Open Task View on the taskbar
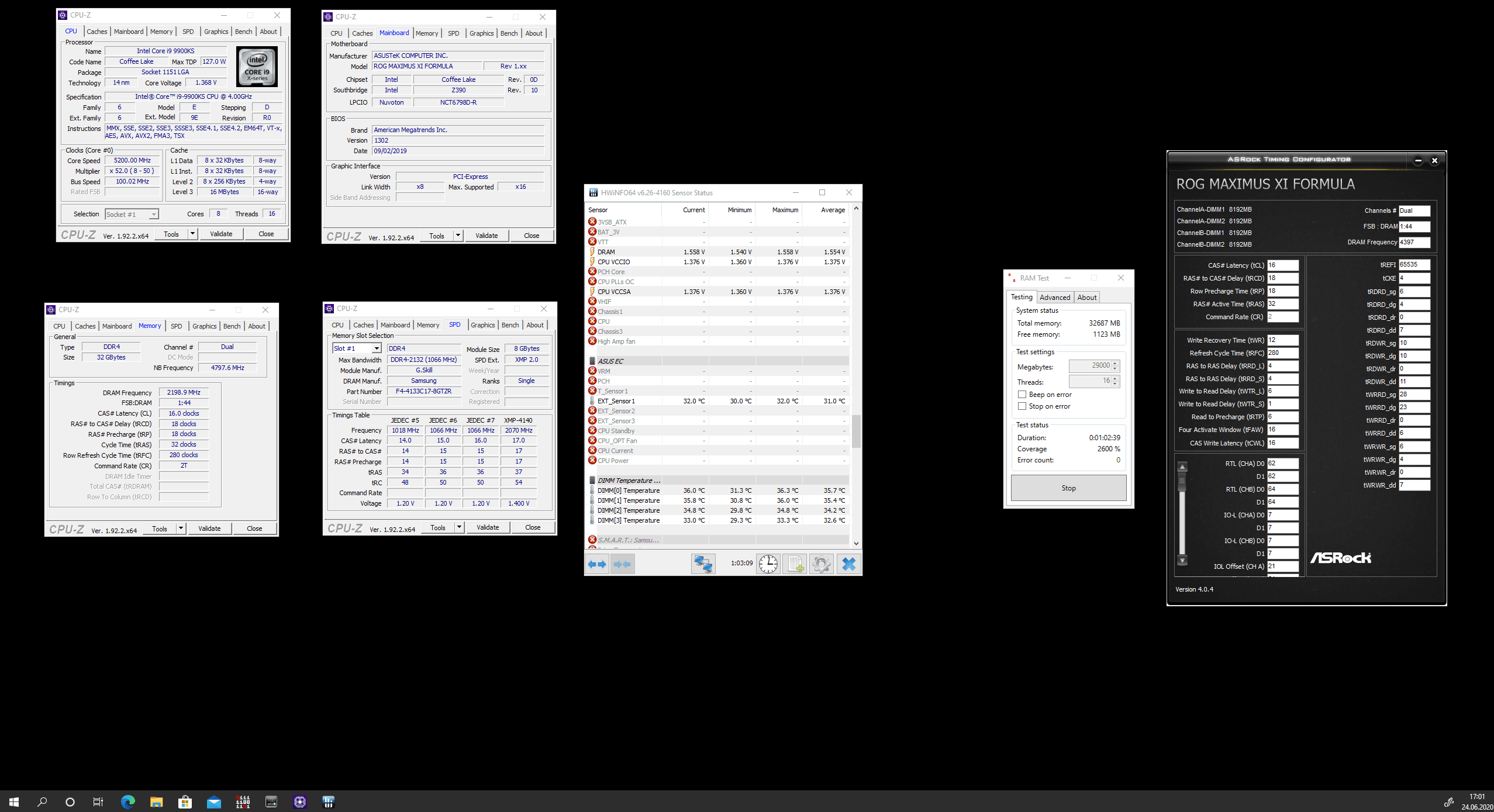Screen dimensions: 1494x812 [98, 801]
